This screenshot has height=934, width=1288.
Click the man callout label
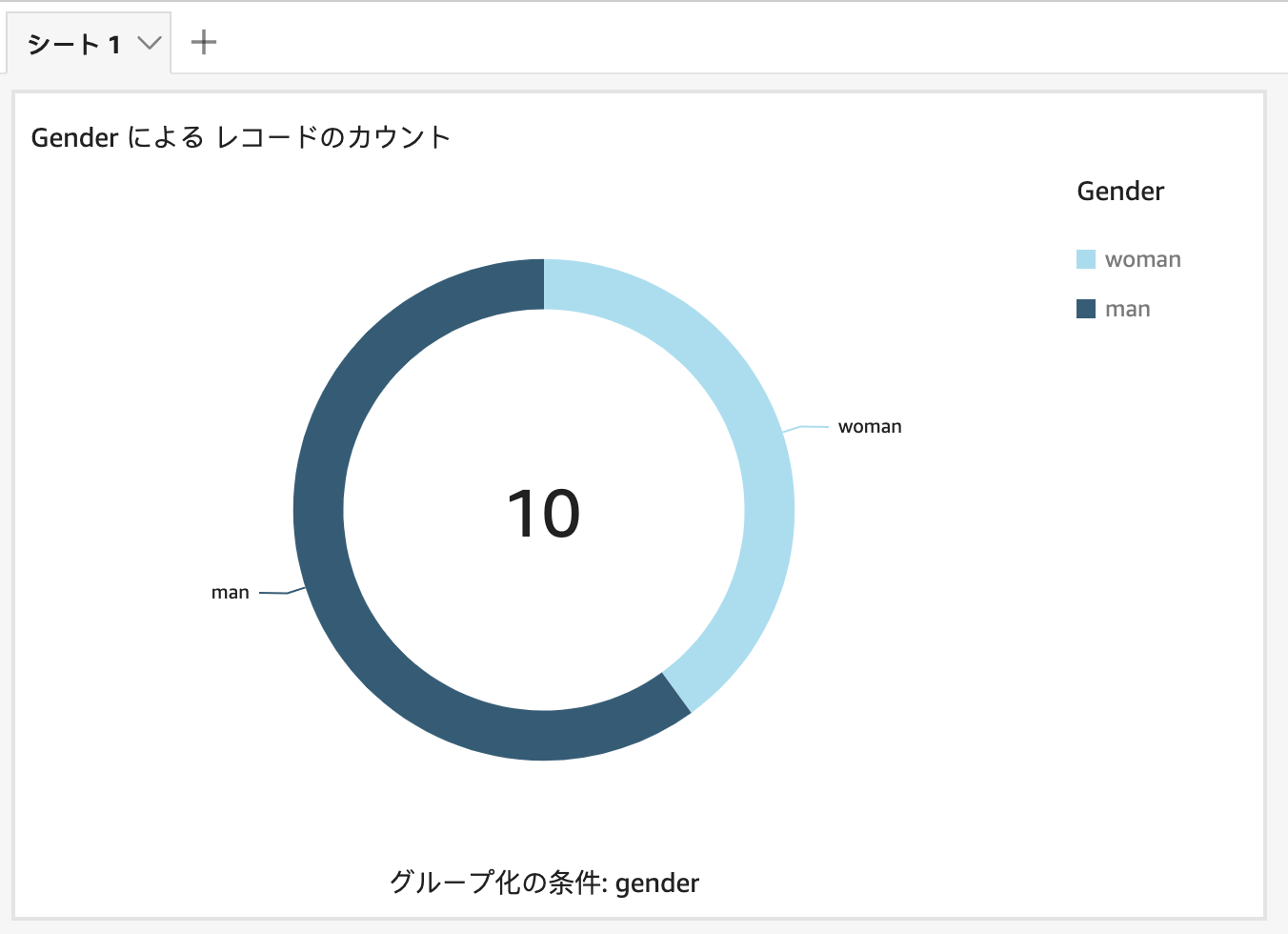(230, 591)
